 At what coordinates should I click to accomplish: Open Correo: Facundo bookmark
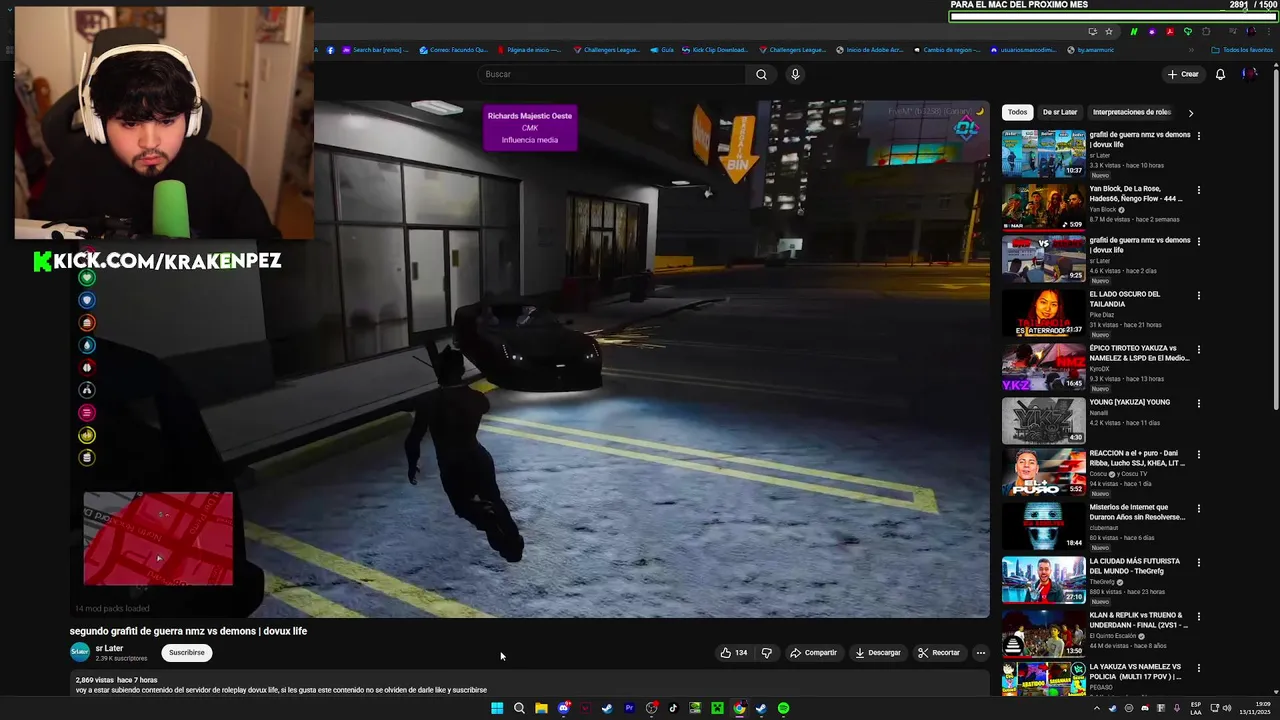454,50
